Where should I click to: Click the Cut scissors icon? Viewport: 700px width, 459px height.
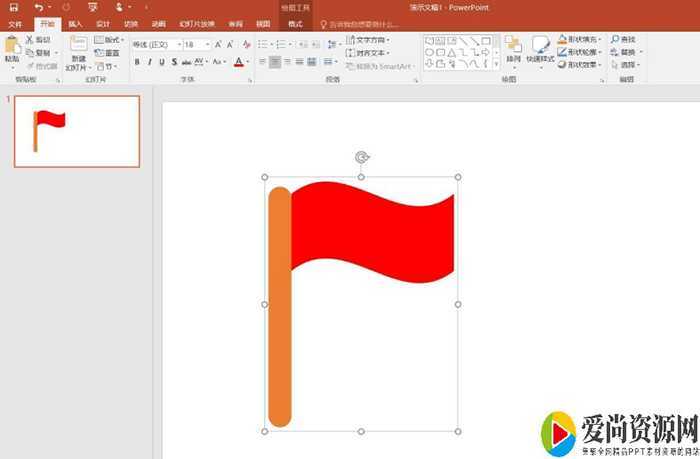coord(29,40)
